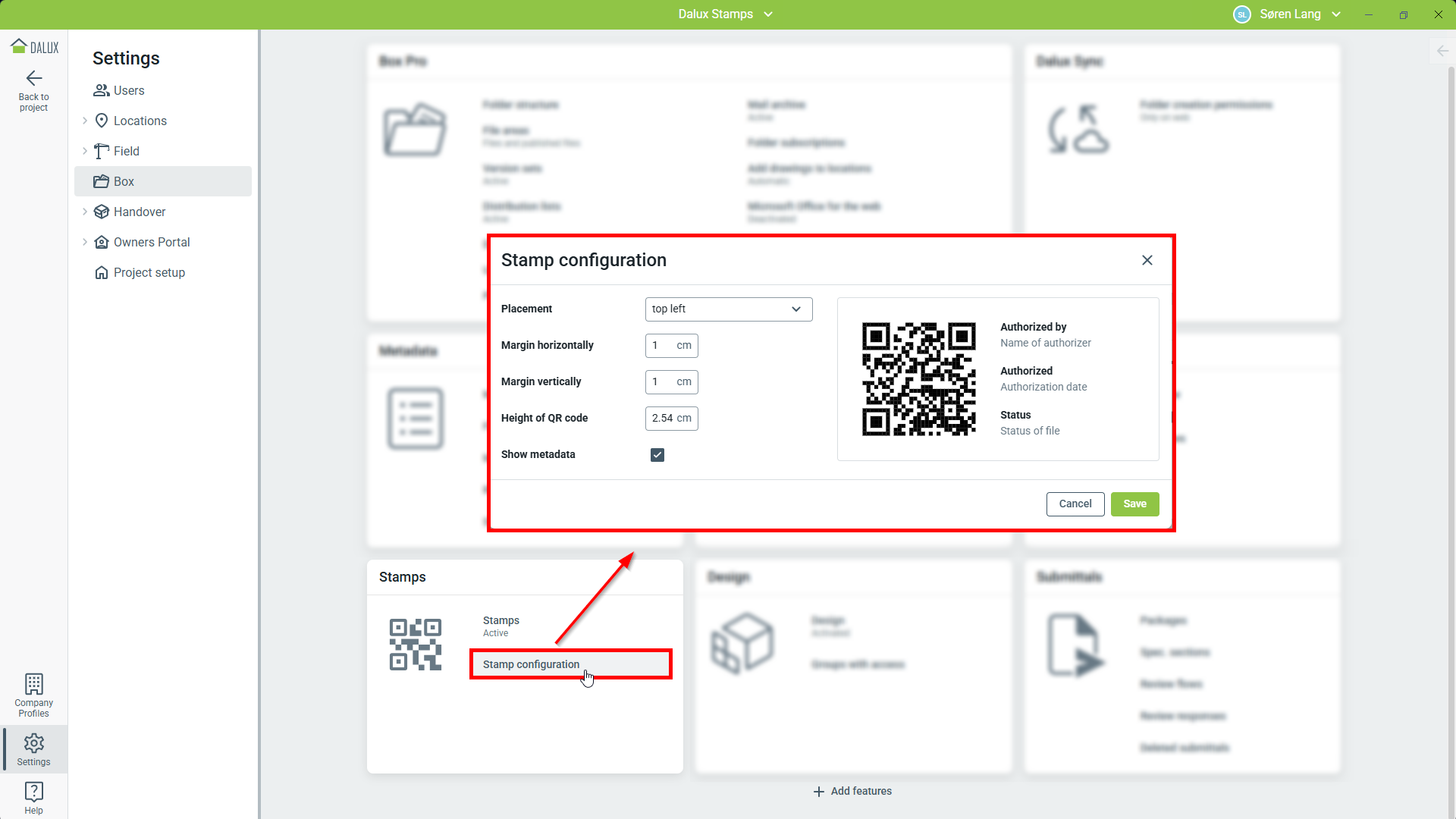Expand the Owners Portal settings item
This screenshot has height=819, width=1456.
point(85,242)
